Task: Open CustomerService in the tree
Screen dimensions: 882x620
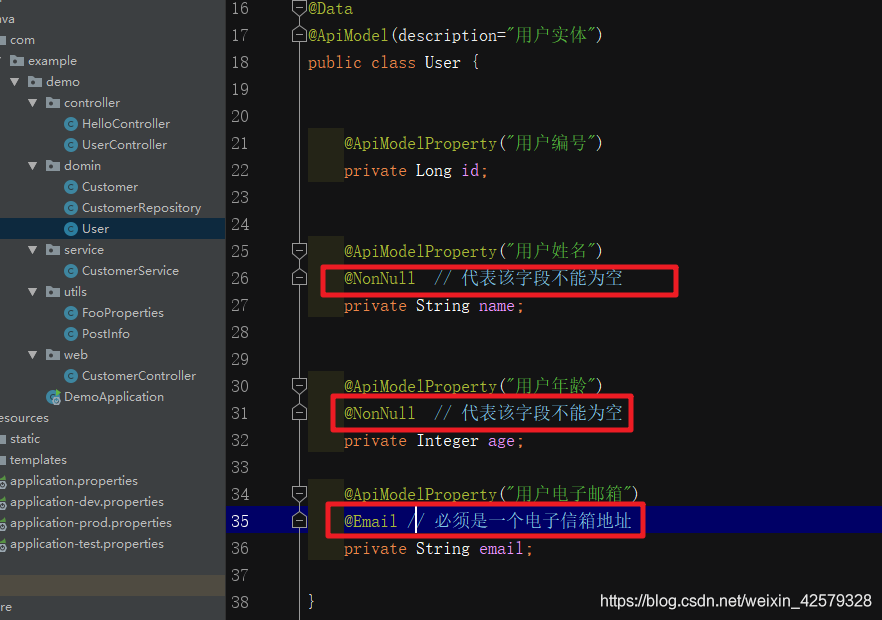Action: coord(130,271)
